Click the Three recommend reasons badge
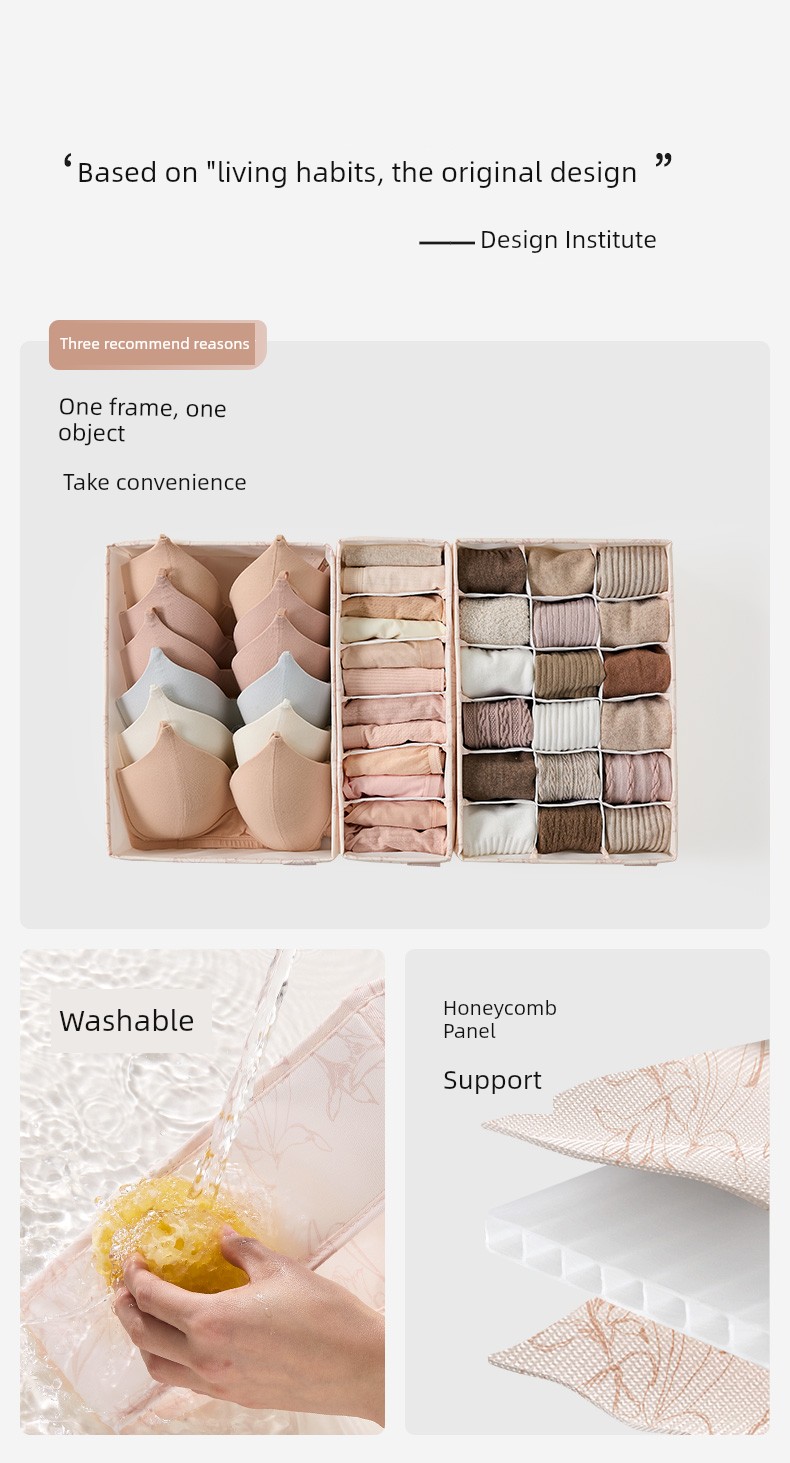Viewport: 790px width, 1463px height. [157, 344]
